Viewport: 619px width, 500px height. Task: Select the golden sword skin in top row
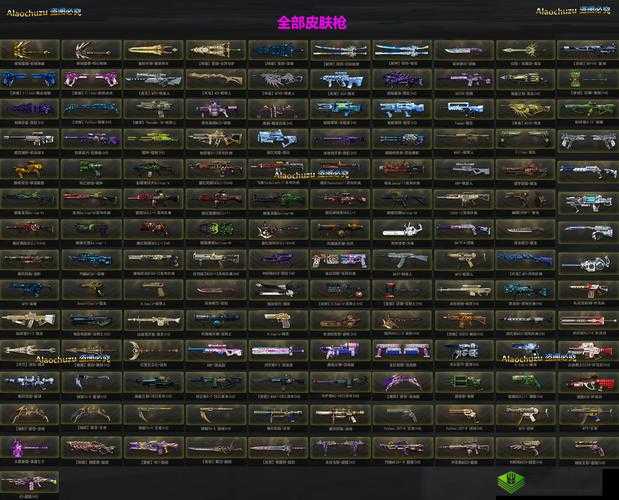click(153, 49)
